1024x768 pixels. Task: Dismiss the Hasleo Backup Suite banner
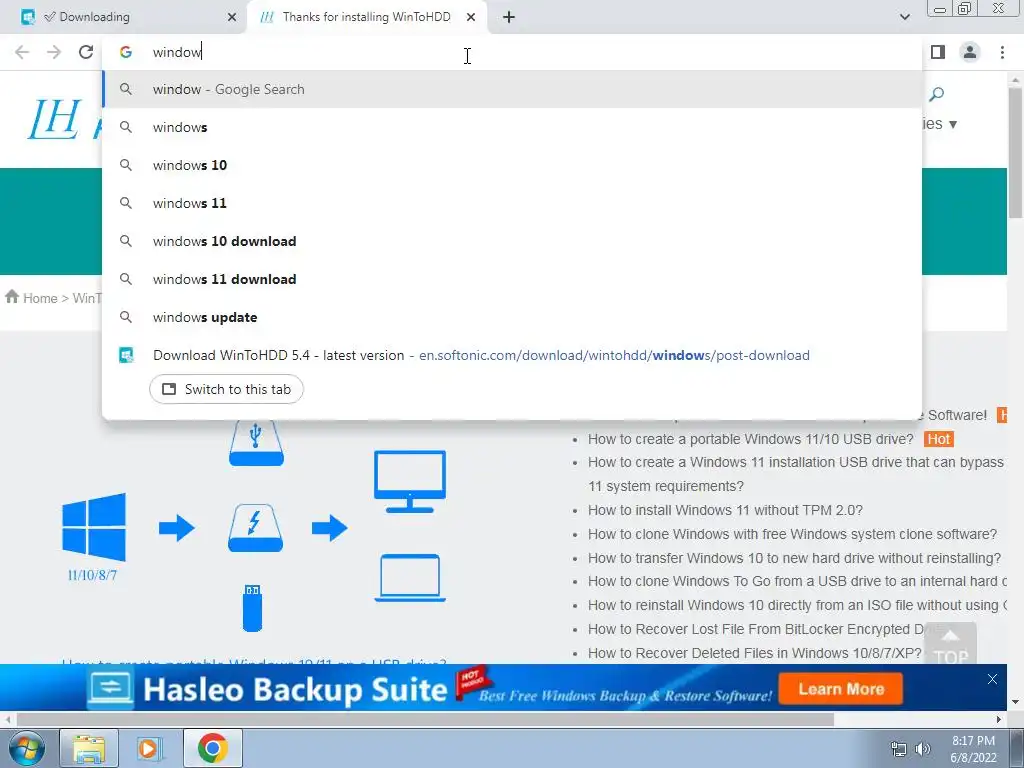pos(992,679)
